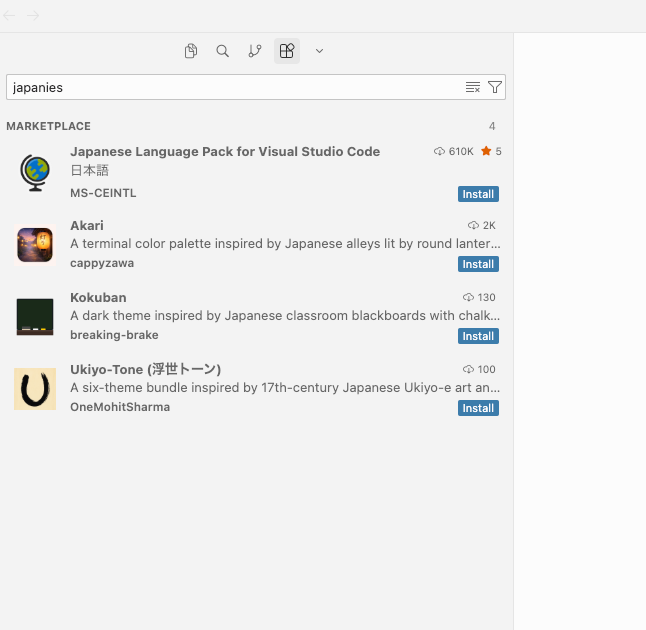Clear the extensions search results
Screen dimensions: 646x630
(473, 87)
